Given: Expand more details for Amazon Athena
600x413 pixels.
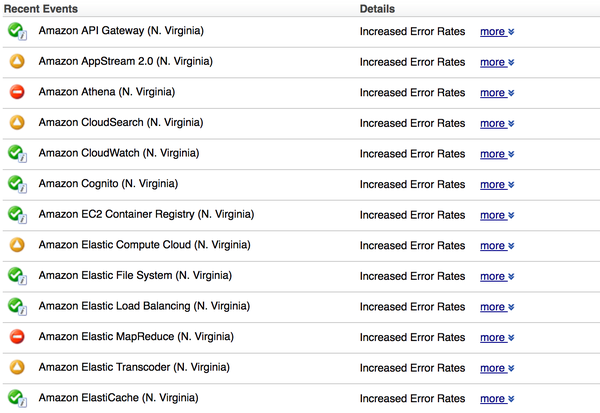Looking at the screenshot, I should tap(497, 93).
